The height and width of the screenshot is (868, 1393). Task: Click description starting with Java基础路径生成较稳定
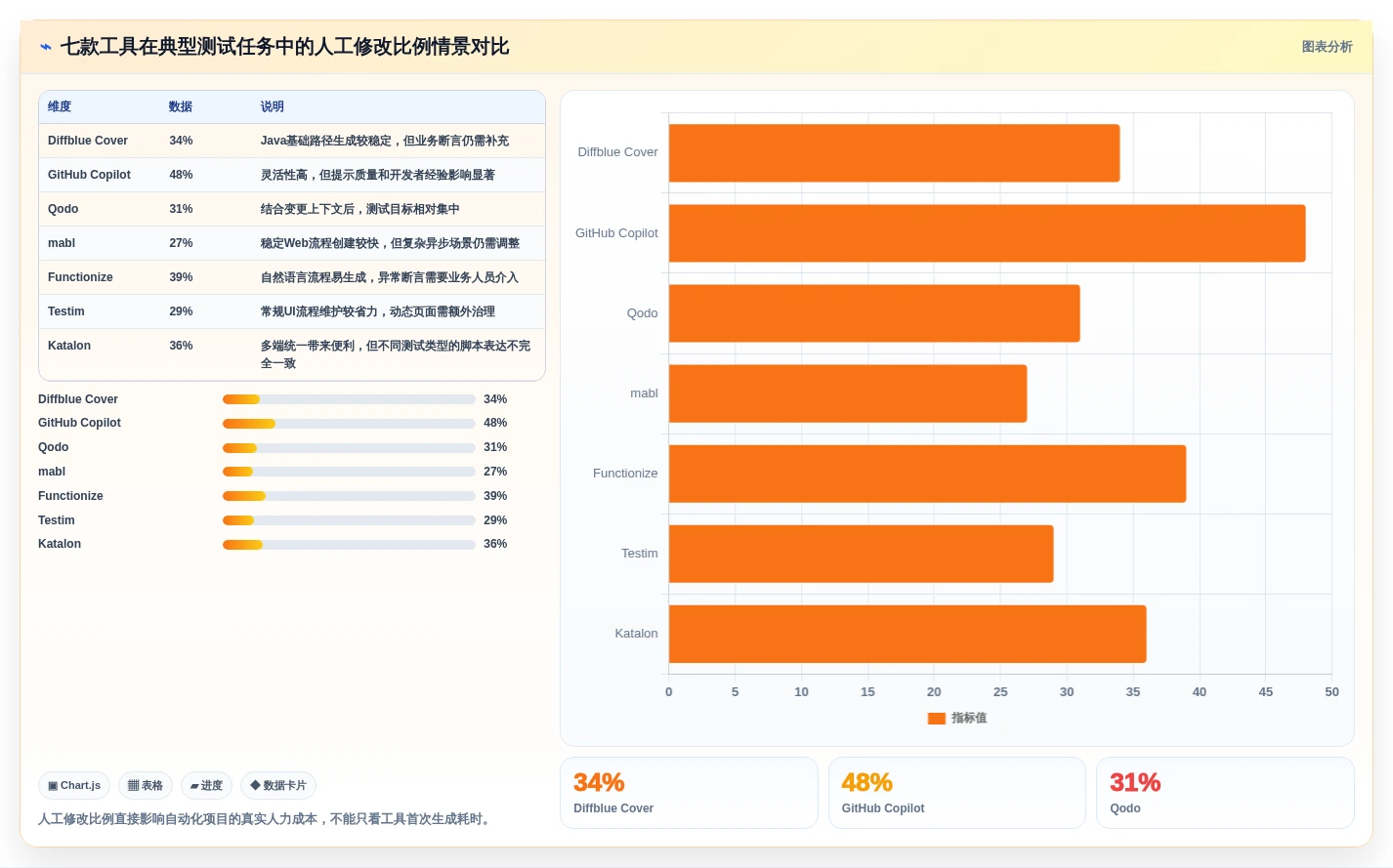[x=384, y=141]
